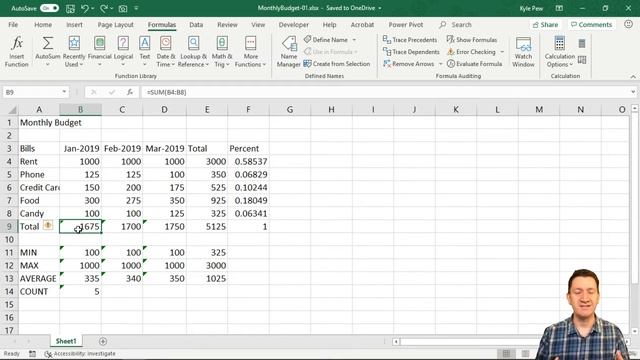The image size is (640, 360).
Task: Click Error Checking
Action: pyautogui.click(x=471, y=52)
